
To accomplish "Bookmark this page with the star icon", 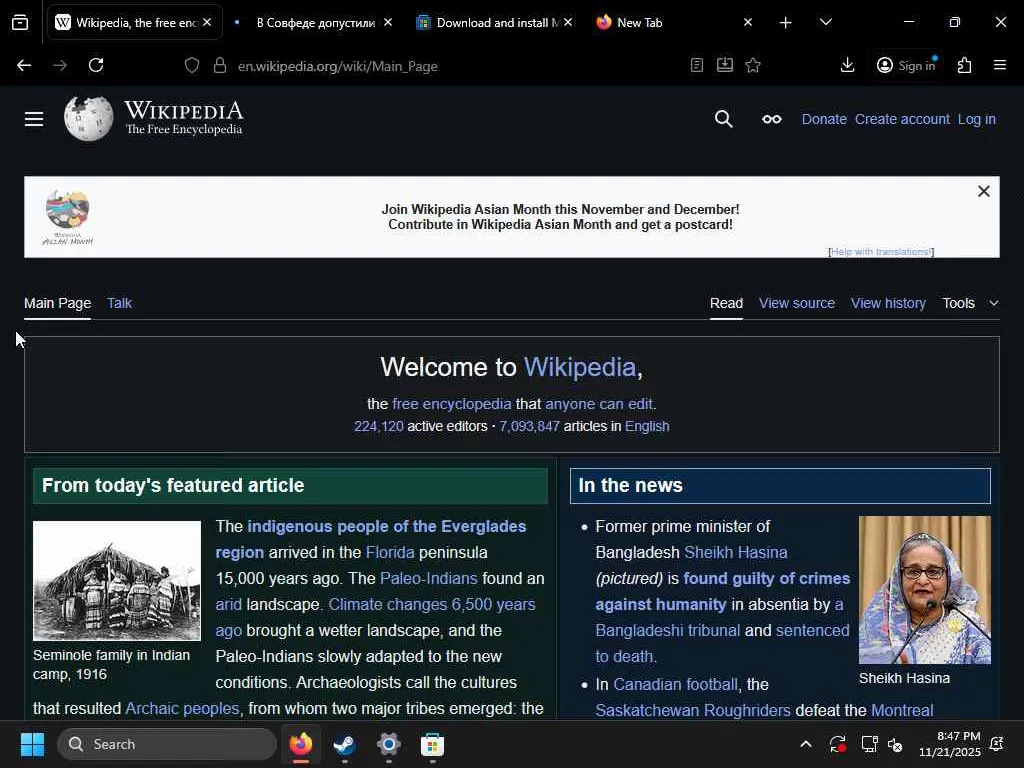I will 753,65.
